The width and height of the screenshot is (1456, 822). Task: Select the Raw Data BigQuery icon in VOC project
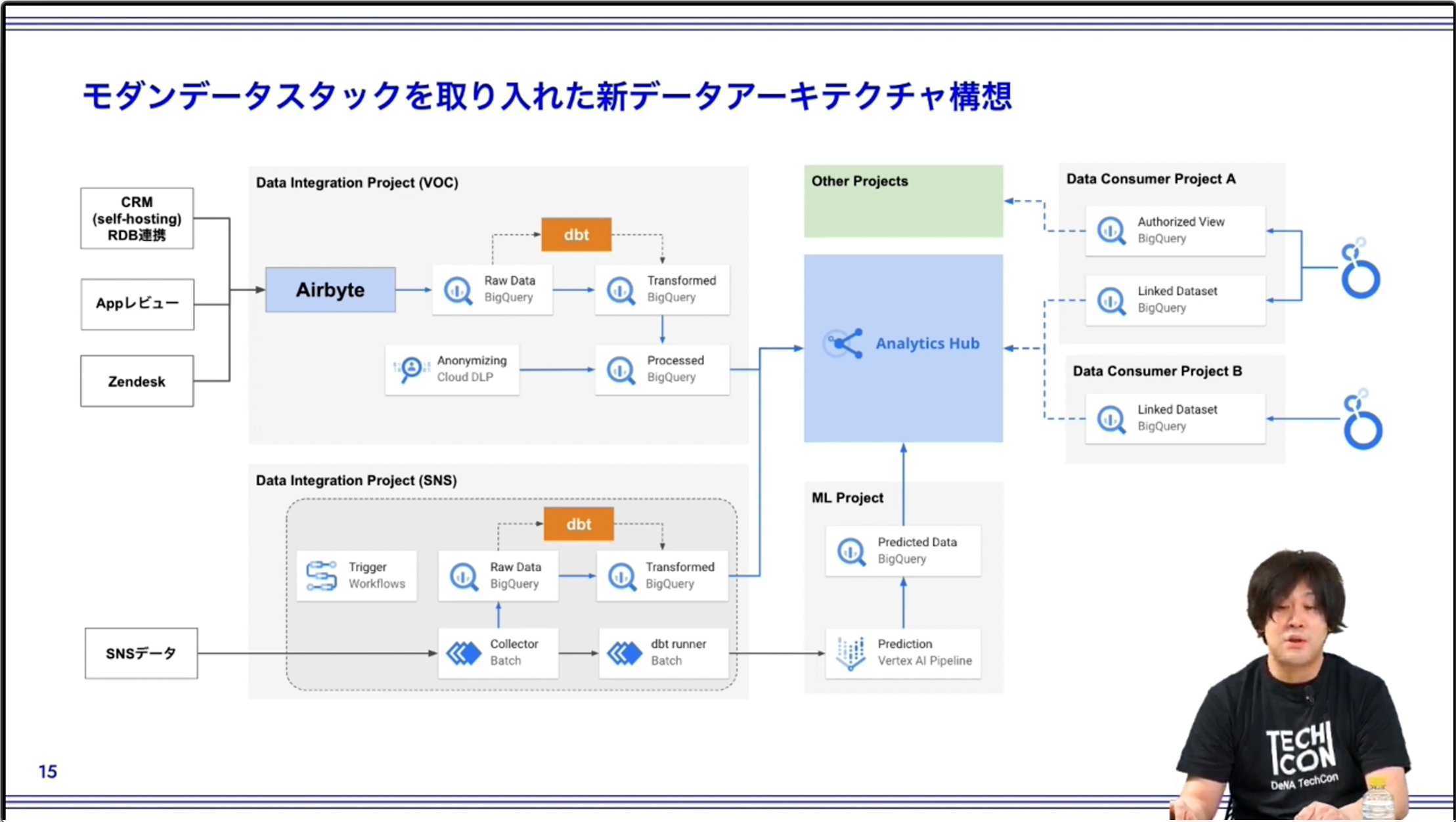tap(458, 290)
